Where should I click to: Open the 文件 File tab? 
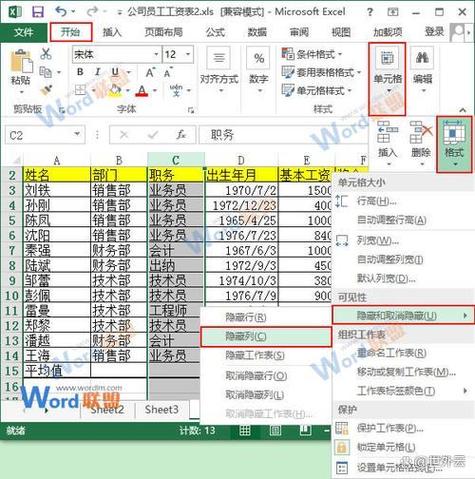click(24, 32)
